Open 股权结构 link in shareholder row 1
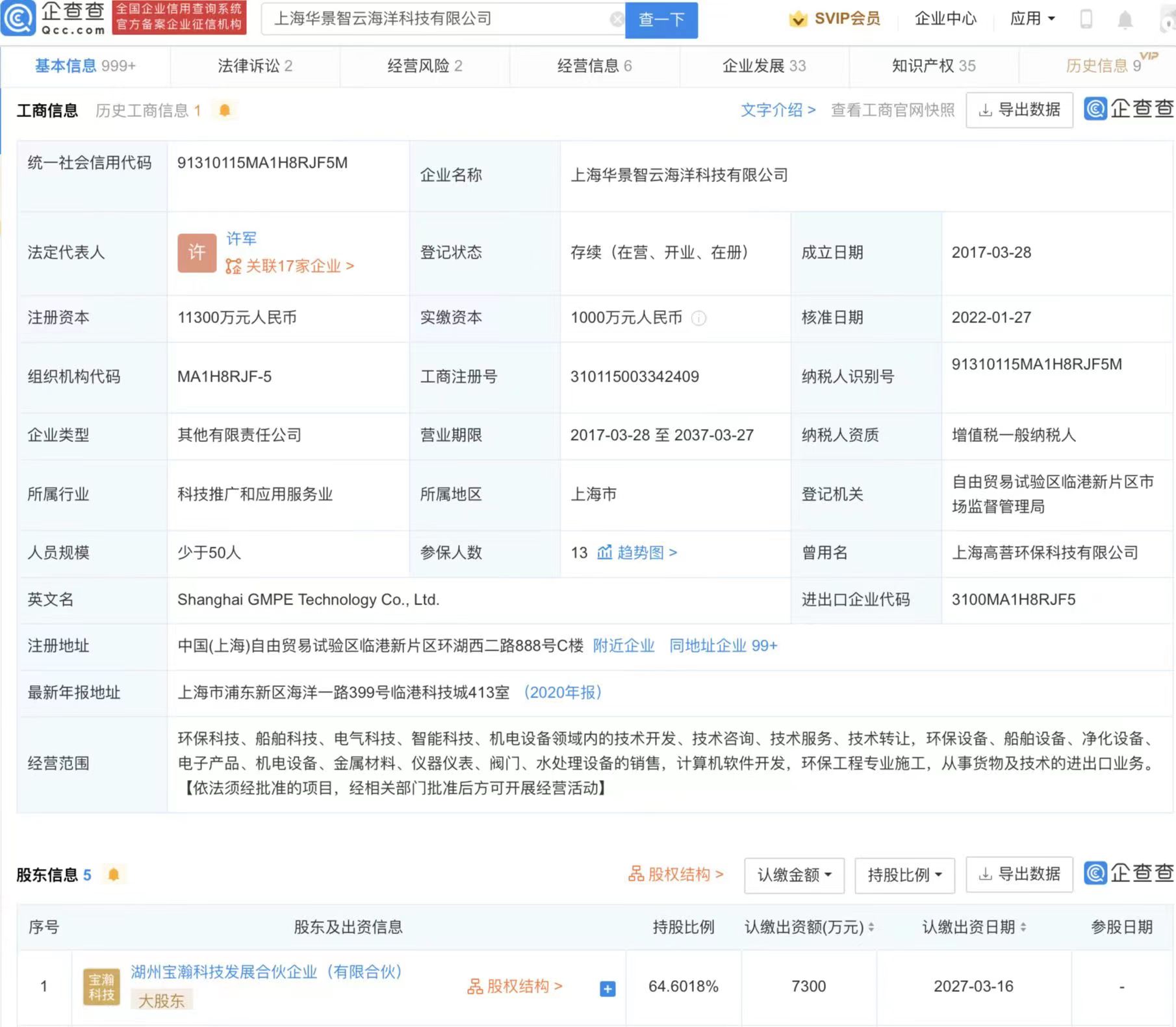Image resolution: width=1176 pixels, height=1027 pixels. (515, 987)
